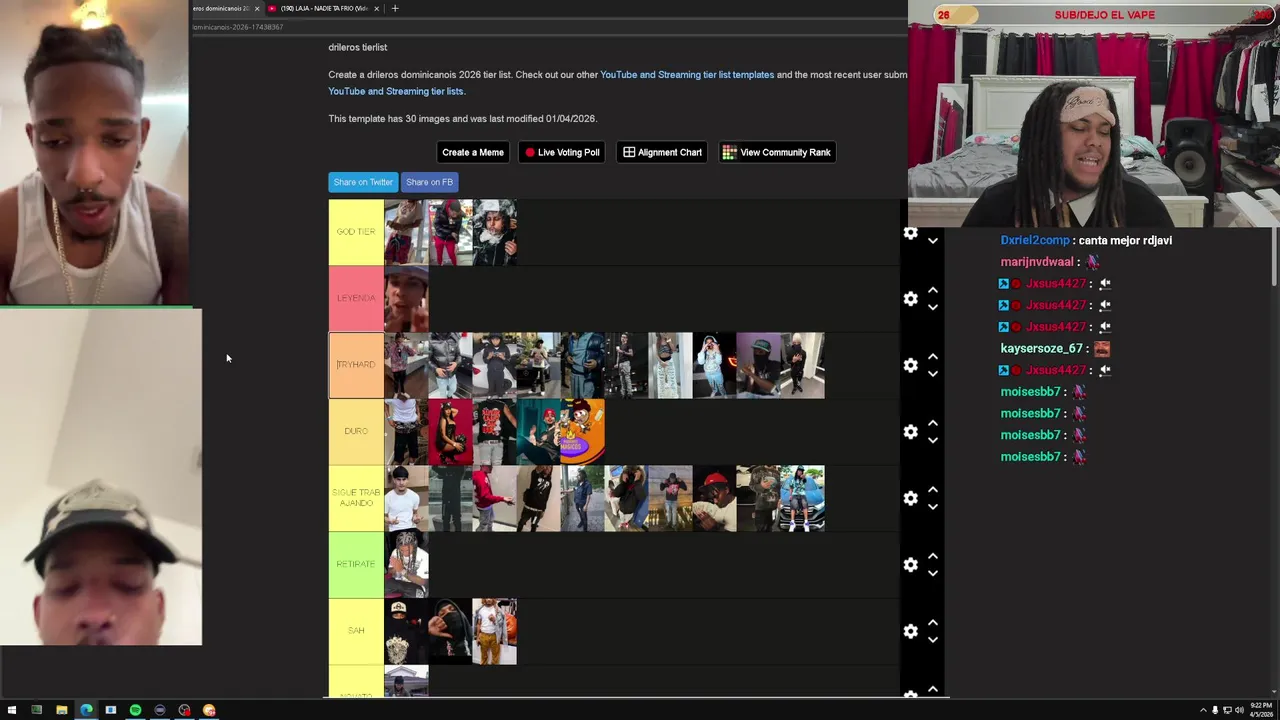Pick the white t-shirt thumbnail in SIGUE TRABAJANDO row
This screenshot has height=720, width=1280.
(406, 498)
